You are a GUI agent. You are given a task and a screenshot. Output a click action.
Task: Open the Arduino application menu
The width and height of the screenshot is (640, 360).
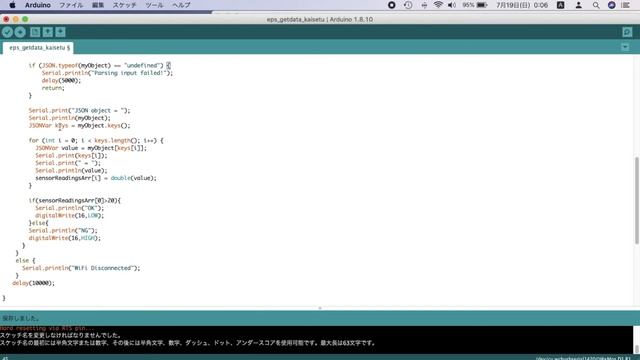(x=38, y=5)
